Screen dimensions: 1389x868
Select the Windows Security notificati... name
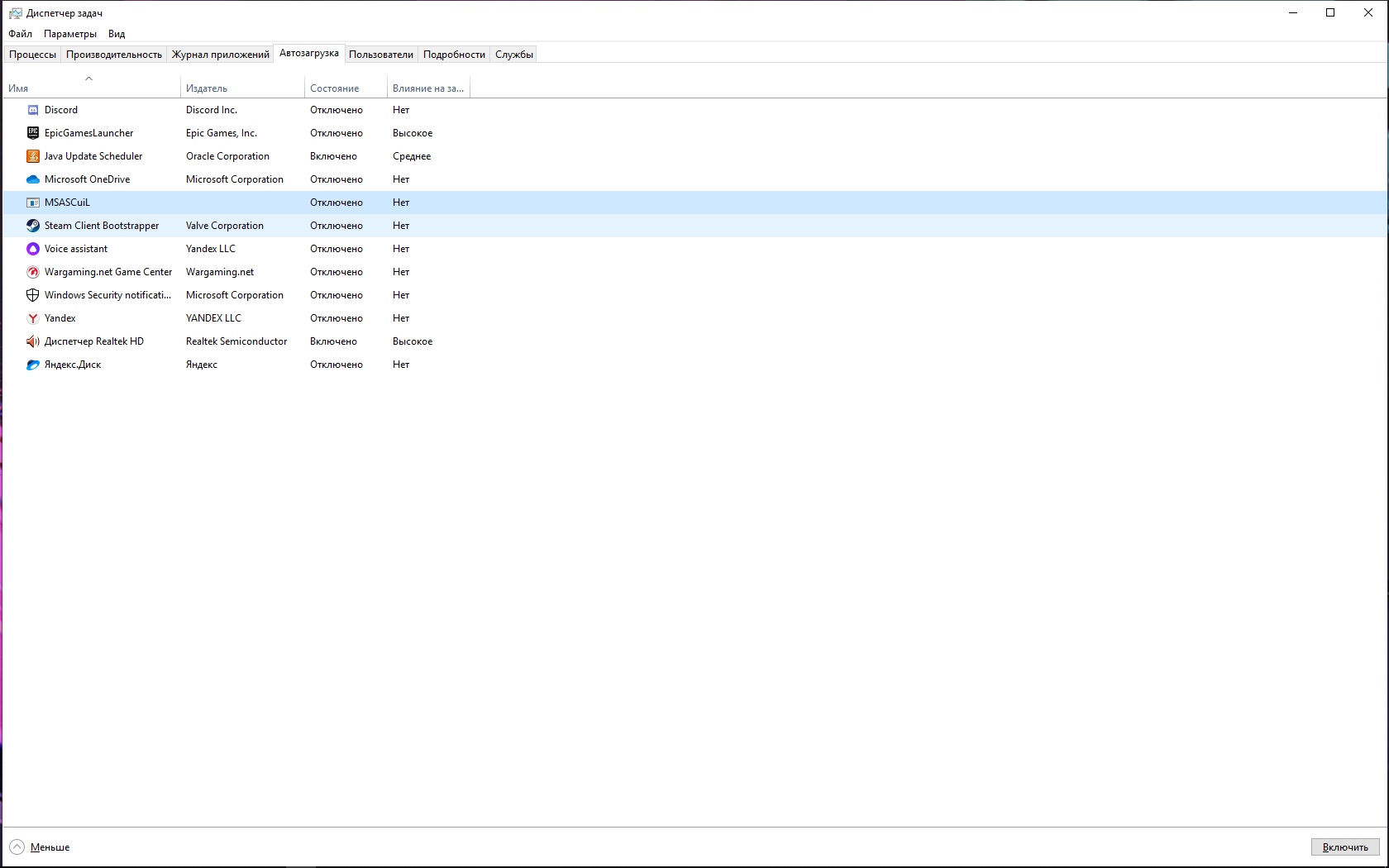click(x=108, y=295)
